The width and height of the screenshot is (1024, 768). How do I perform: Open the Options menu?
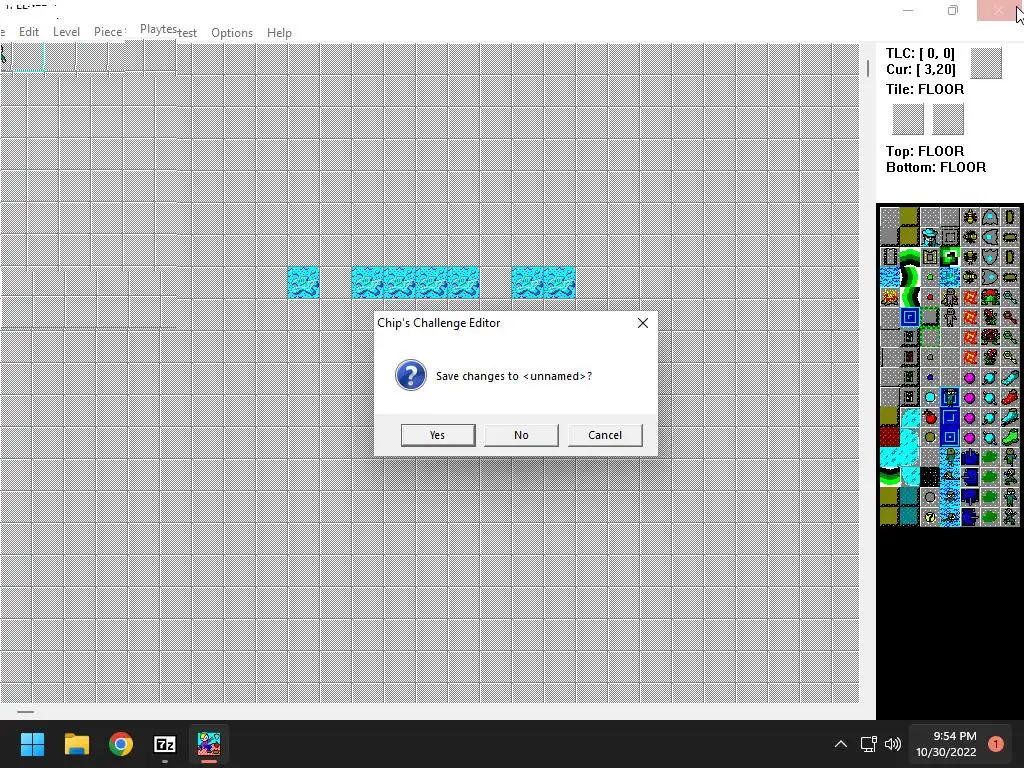pyautogui.click(x=232, y=33)
